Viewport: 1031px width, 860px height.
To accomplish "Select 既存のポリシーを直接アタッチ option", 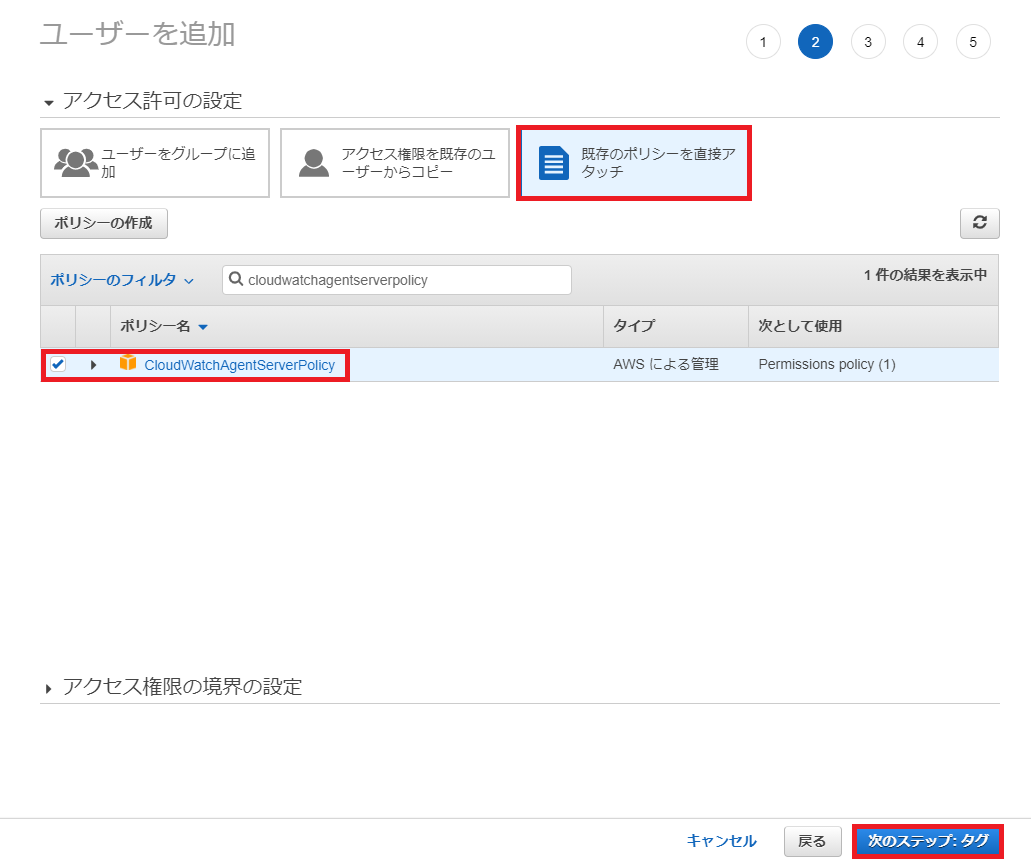I will point(634,163).
